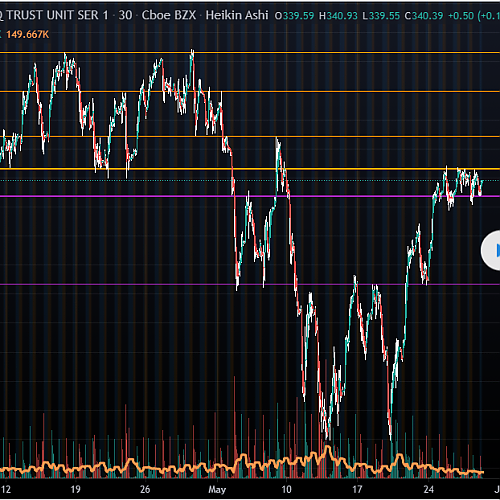The image size is (500, 500).
Task: Click the high price value 340.93
Action: (x=342, y=16)
